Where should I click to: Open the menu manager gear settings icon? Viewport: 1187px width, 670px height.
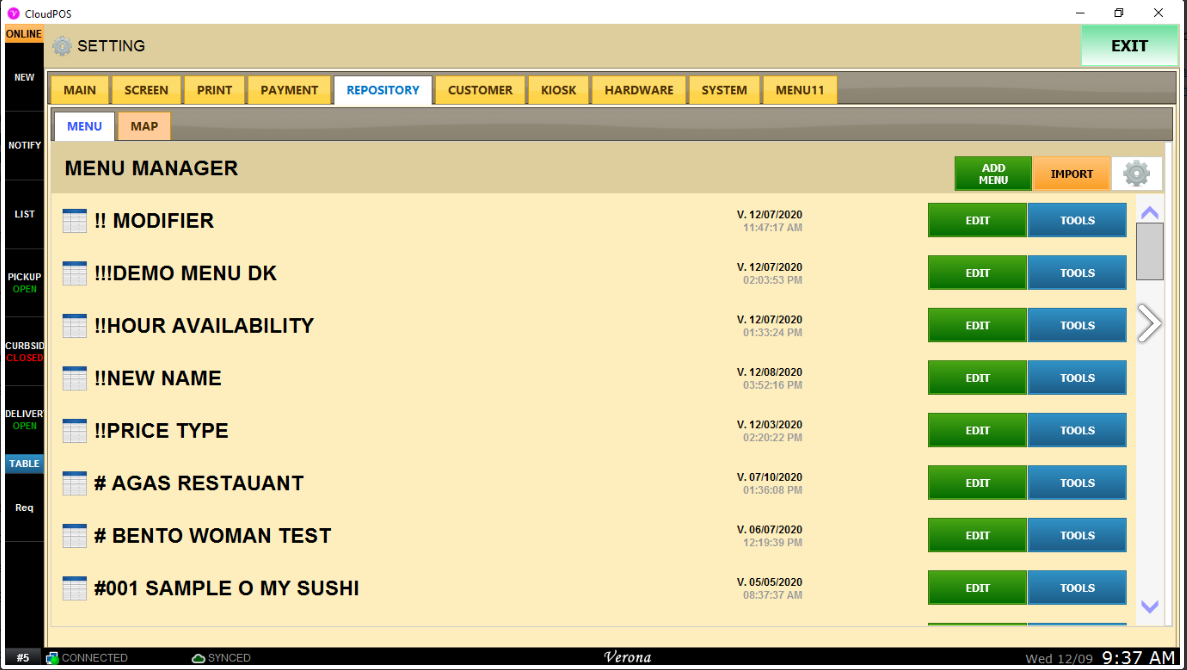point(1136,173)
